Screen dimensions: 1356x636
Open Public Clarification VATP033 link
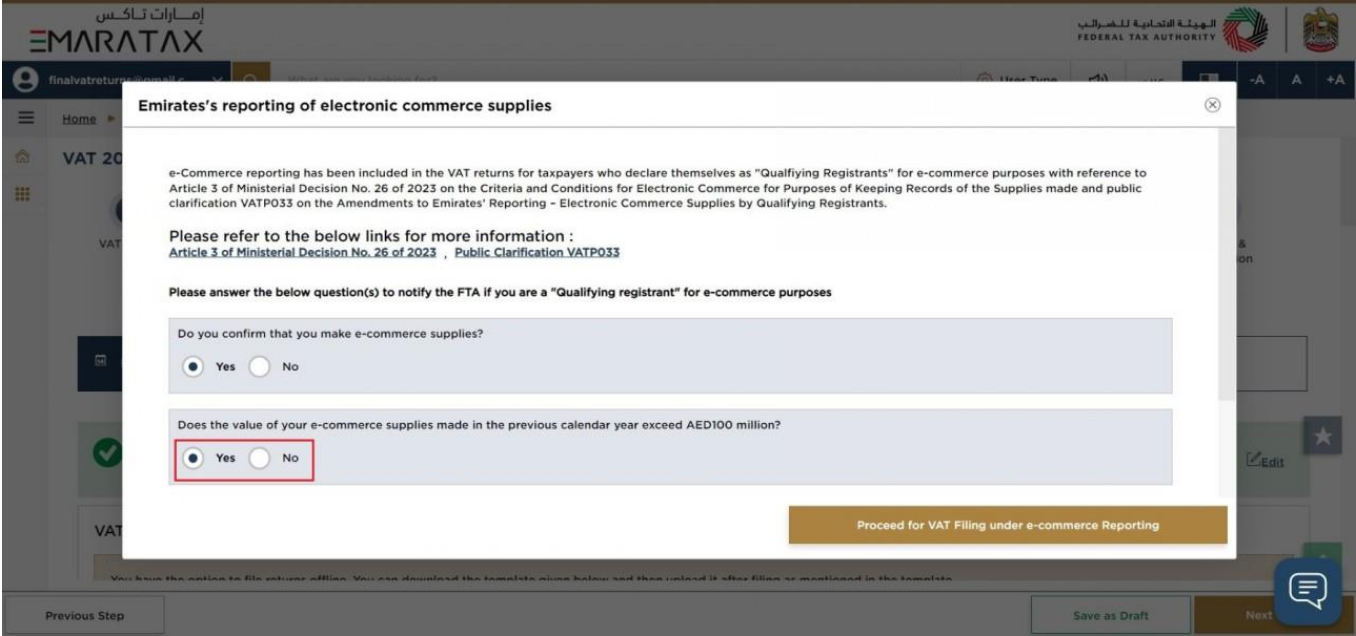tap(537, 253)
